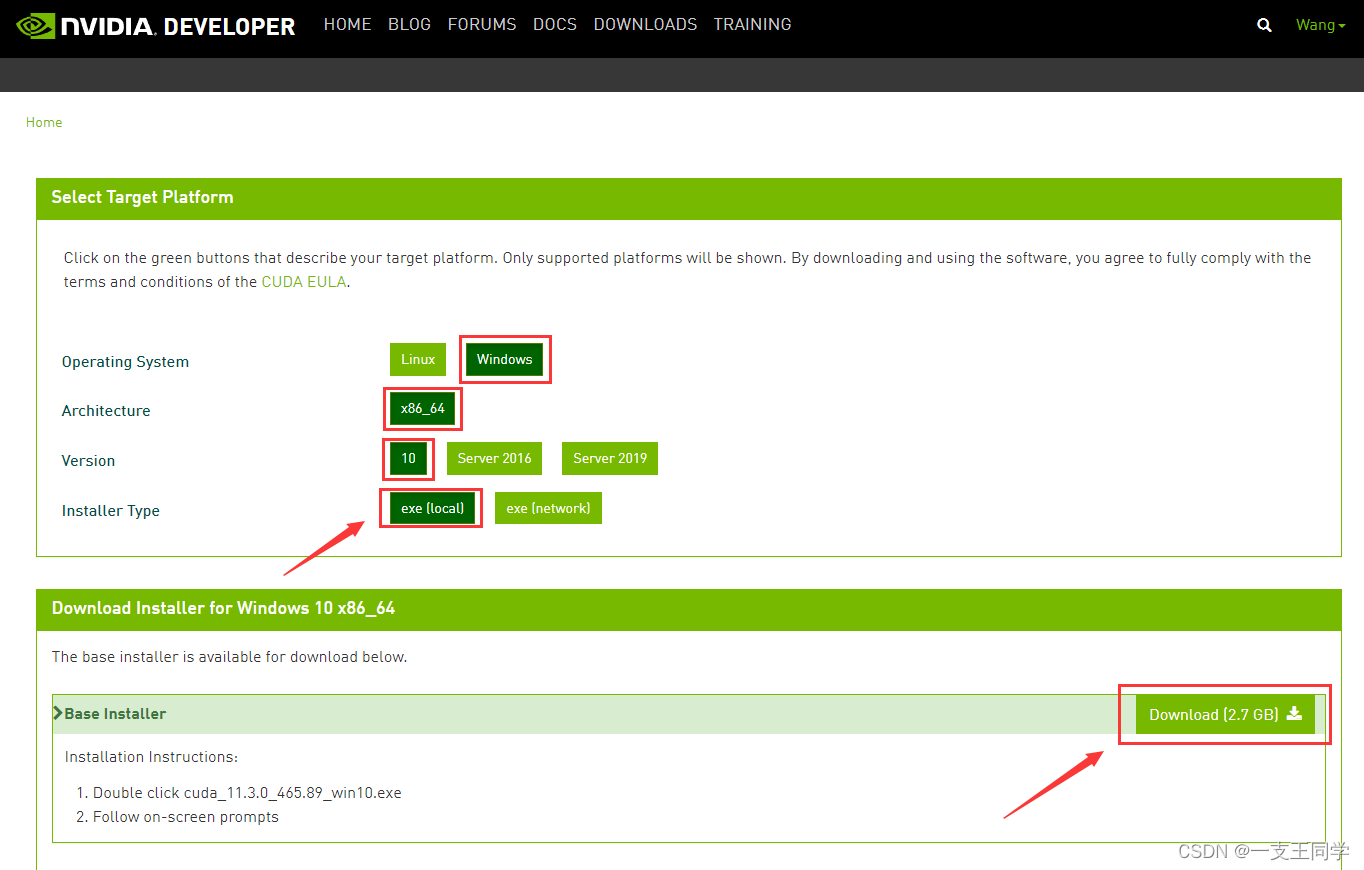The width and height of the screenshot is (1364, 870).
Task: Click the NVIDIA Developer logo
Action: (157, 26)
